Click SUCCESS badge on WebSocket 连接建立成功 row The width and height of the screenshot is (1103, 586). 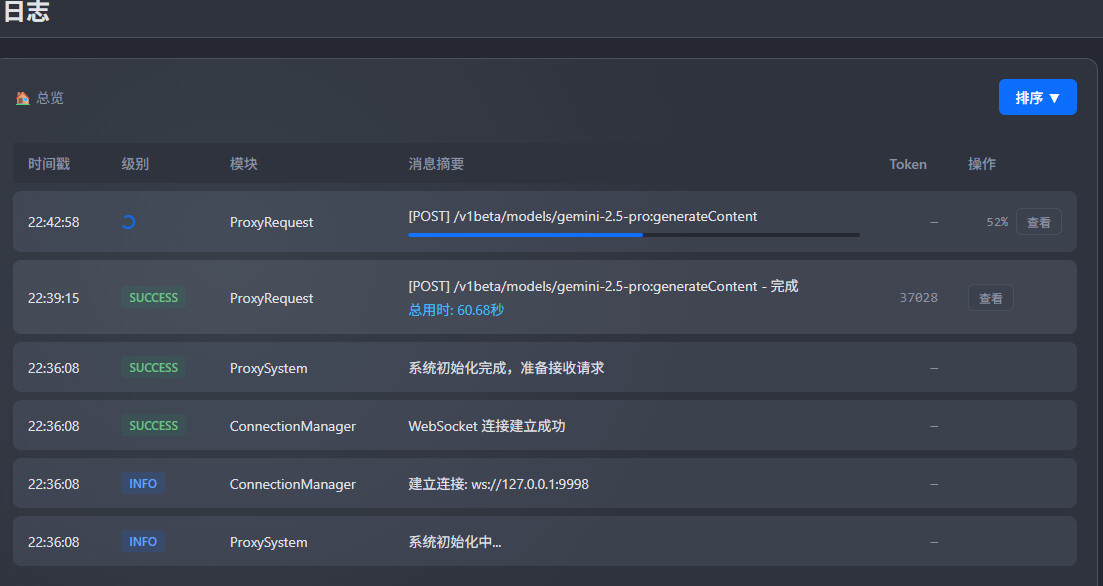(153, 426)
